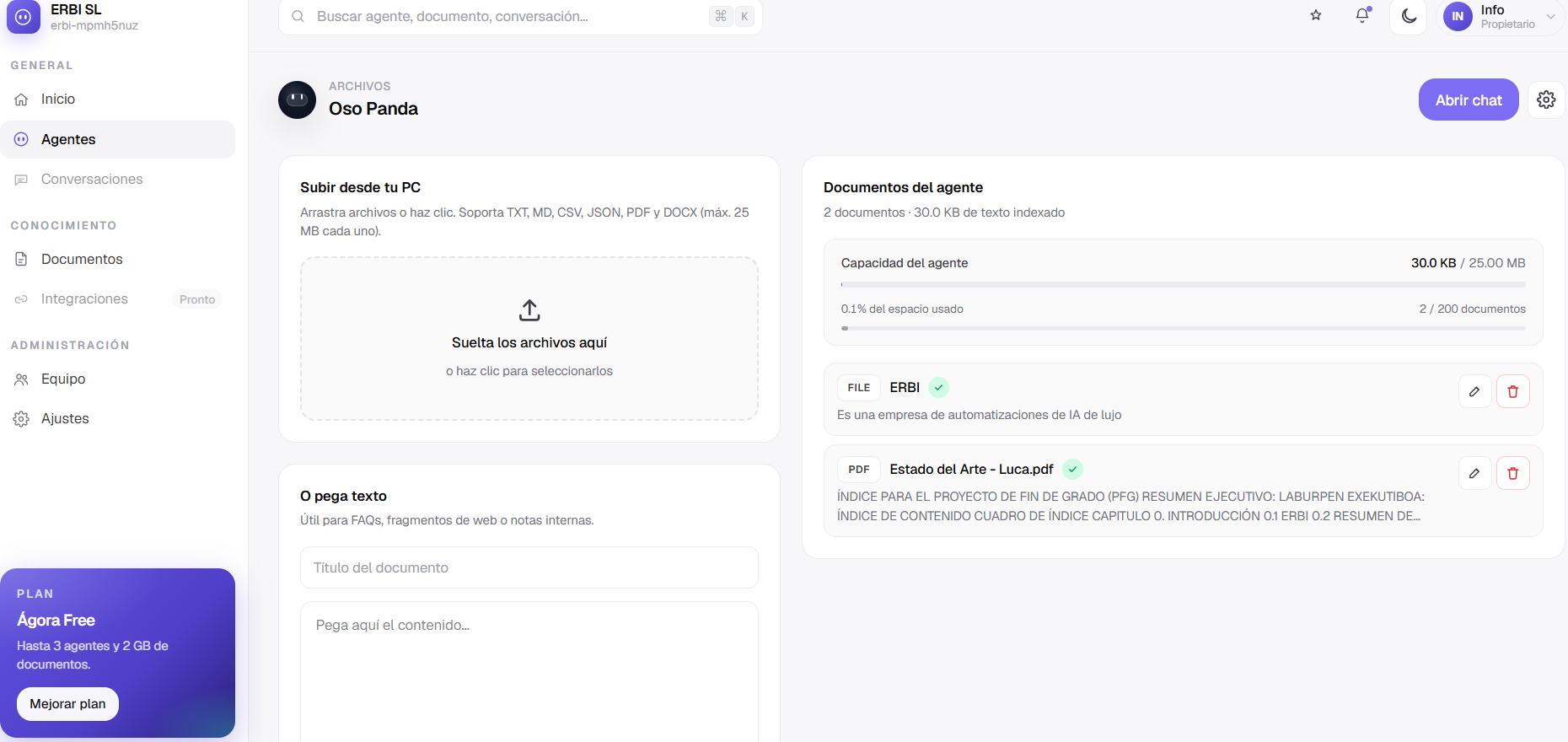Click the Mejorar plan button
Viewport: 1568px width, 742px height.
point(67,704)
